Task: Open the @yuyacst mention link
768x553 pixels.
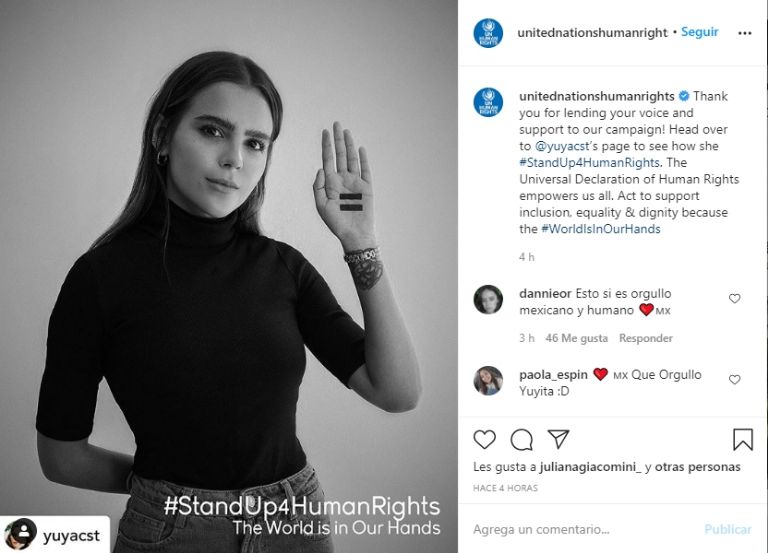Action: [x=562, y=146]
